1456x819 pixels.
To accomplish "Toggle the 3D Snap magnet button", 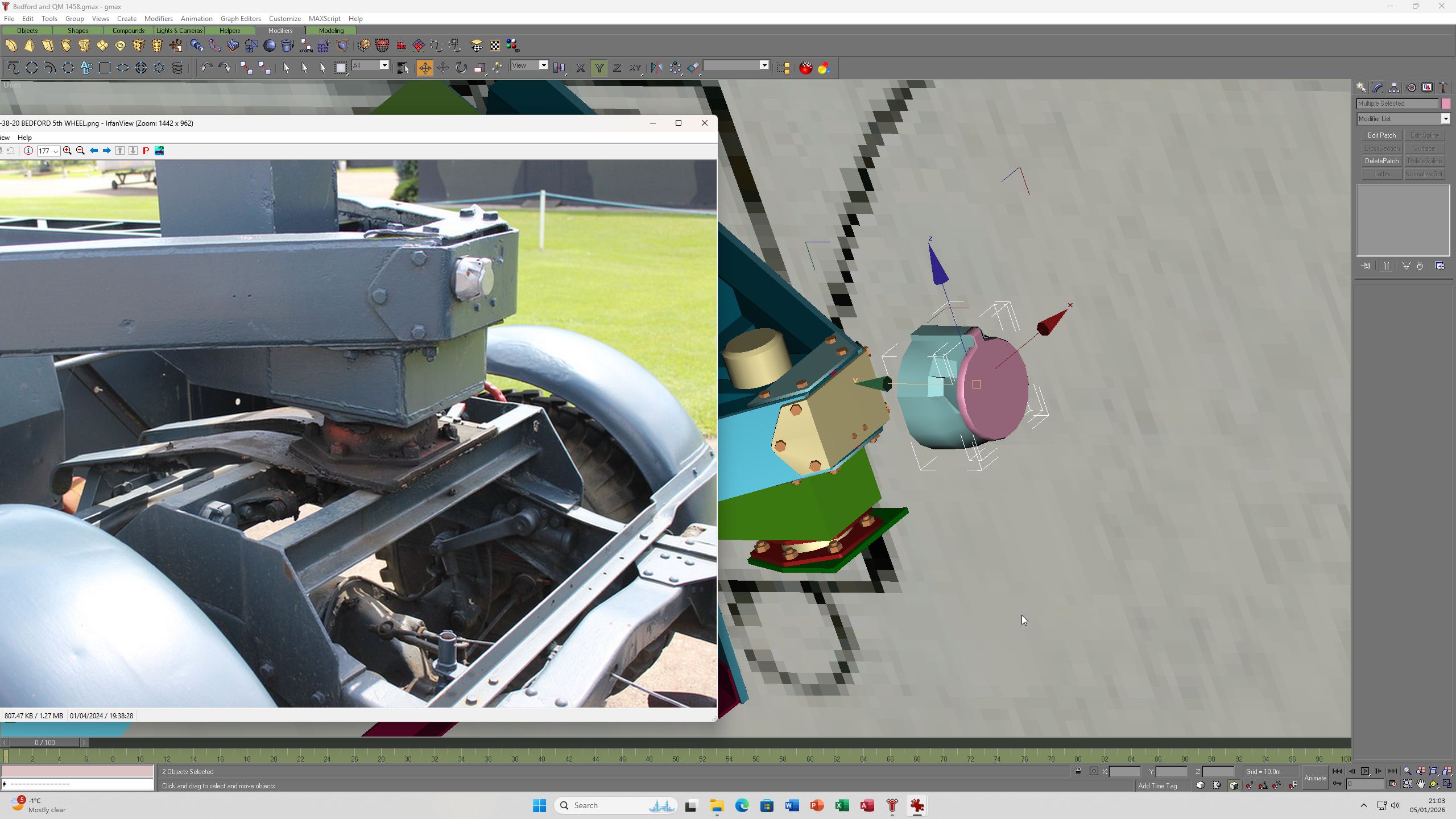I will tap(1250, 785).
